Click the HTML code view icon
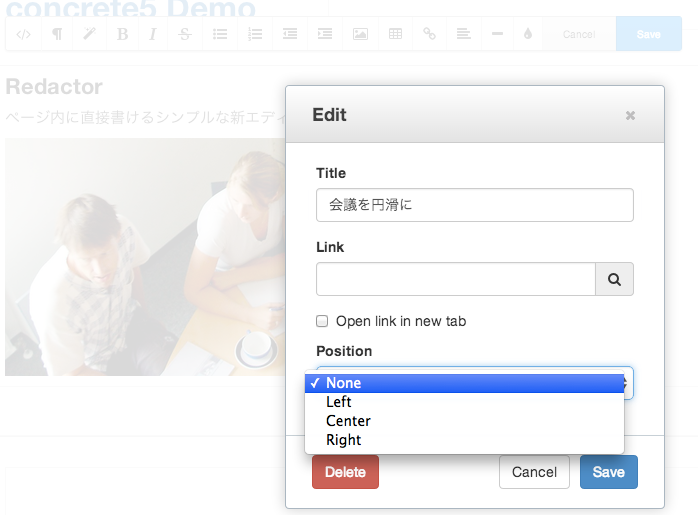The width and height of the screenshot is (698, 515). click(x=25, y=34)
